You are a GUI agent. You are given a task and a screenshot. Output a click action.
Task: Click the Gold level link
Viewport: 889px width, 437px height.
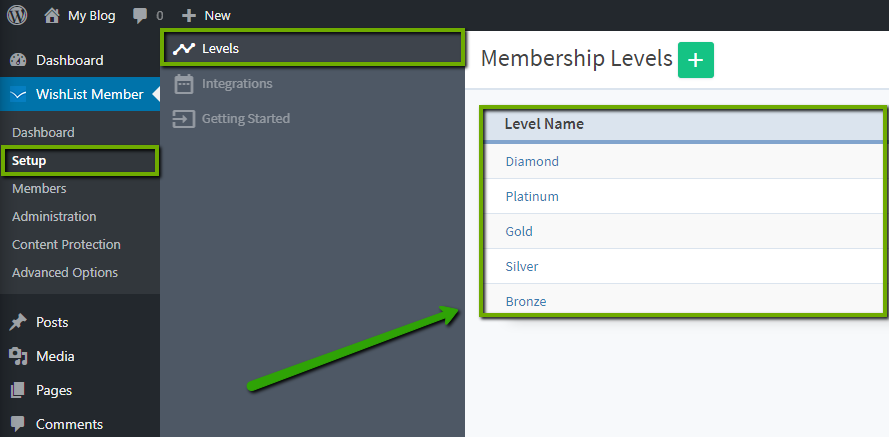[519, 231]
